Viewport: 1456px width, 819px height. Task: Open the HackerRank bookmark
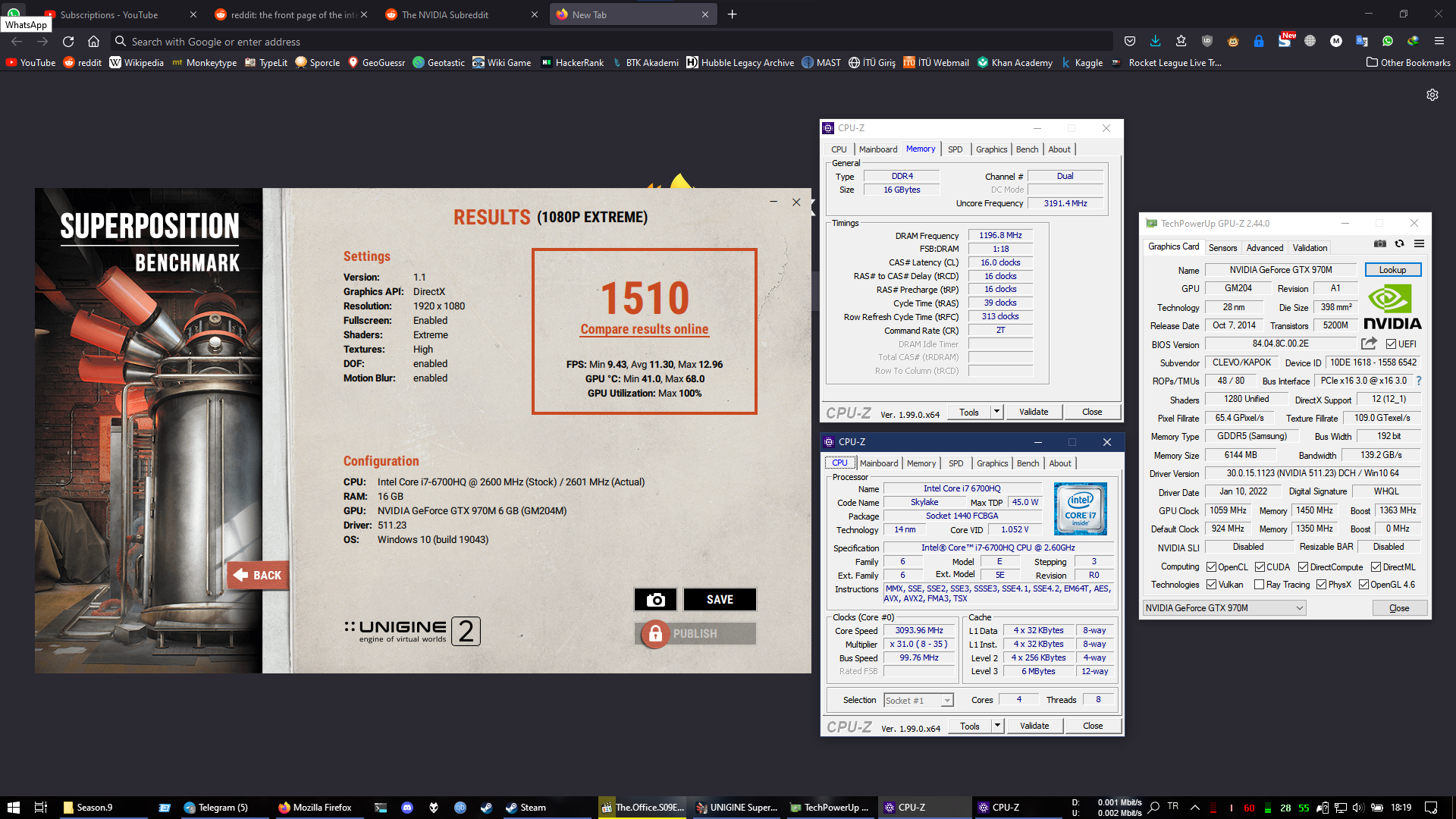[x=573, y=63]
